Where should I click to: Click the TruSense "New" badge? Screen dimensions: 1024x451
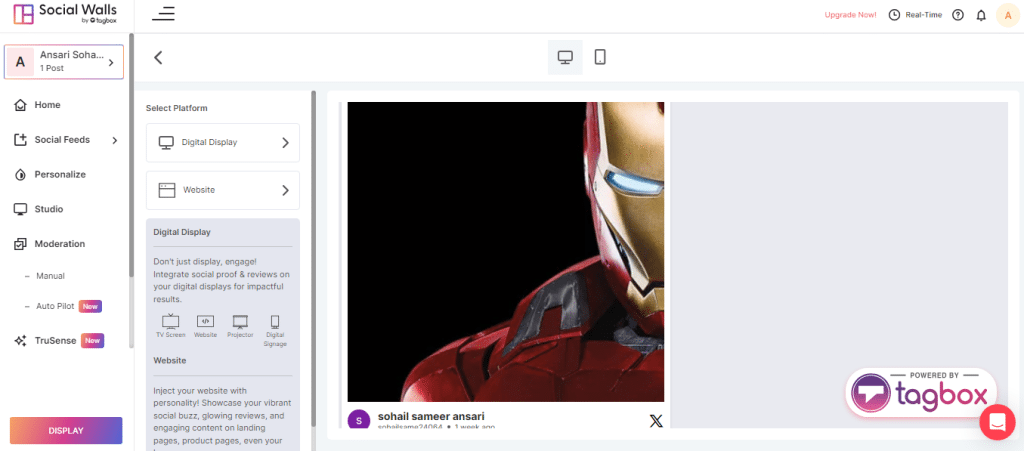pos(93,341)
